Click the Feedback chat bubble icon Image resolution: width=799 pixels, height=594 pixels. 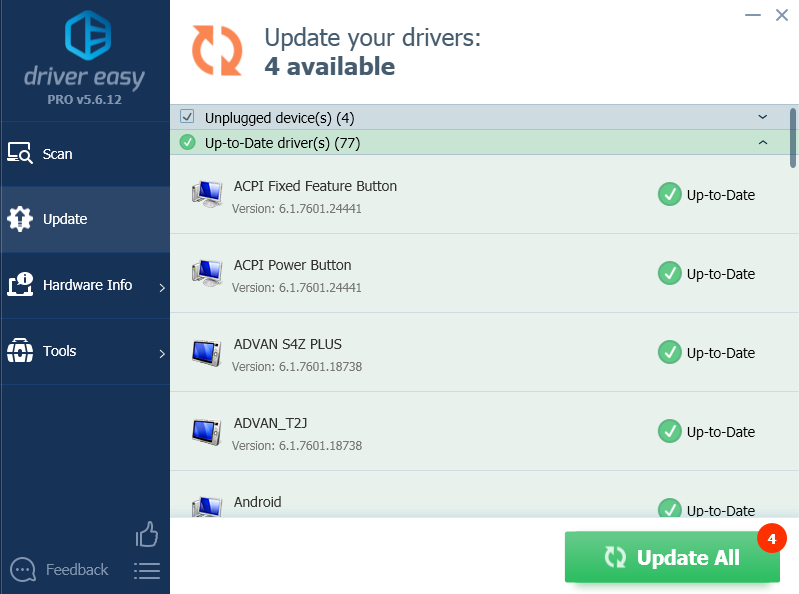(23, 570)
